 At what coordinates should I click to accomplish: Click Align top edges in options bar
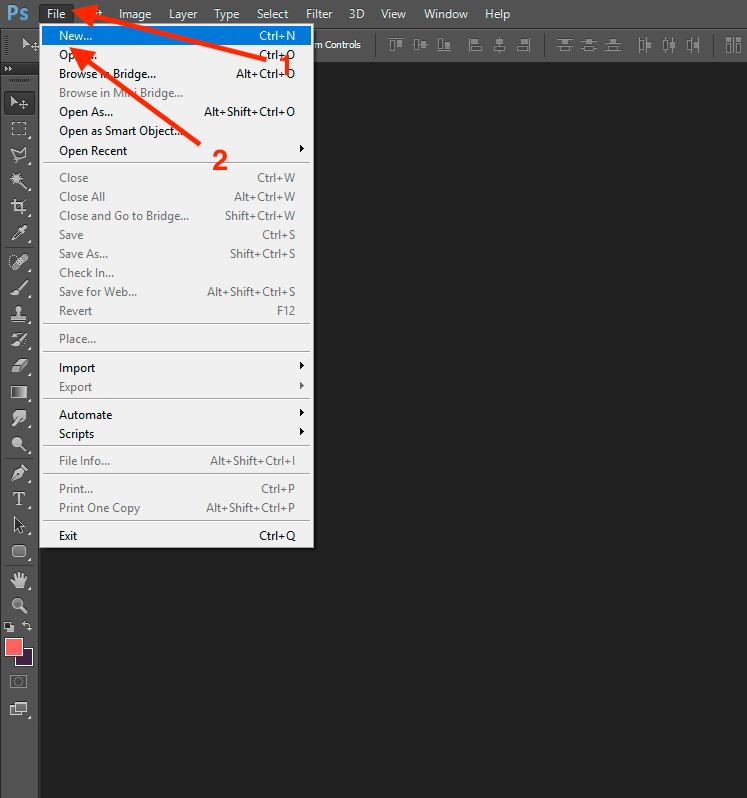[x=396, y=45]
